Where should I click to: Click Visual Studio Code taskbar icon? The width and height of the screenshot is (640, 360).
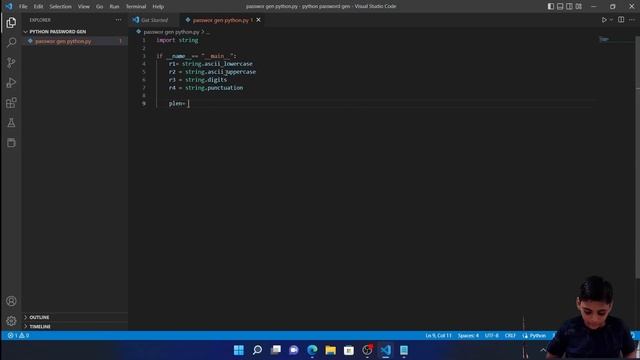tap(386, 350)
